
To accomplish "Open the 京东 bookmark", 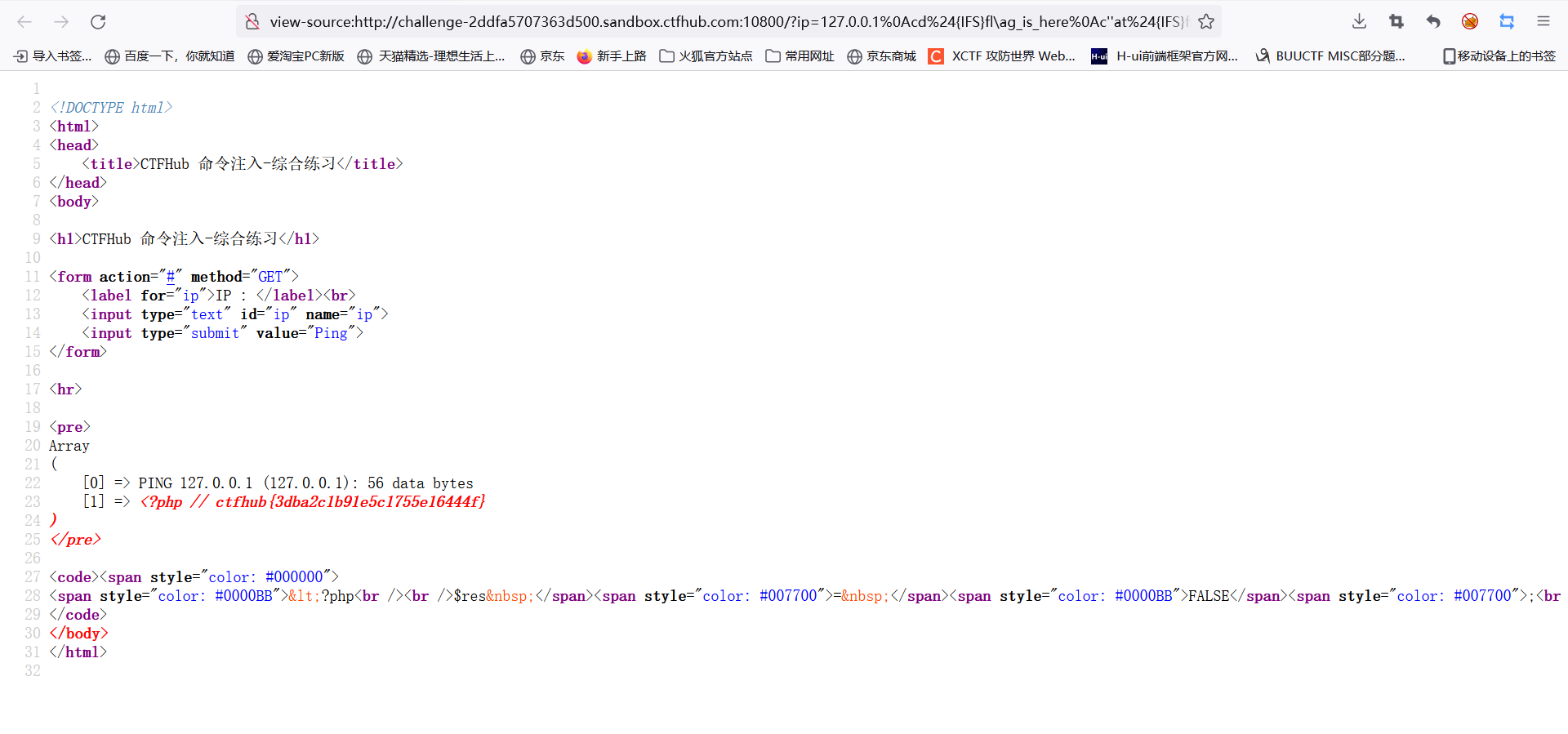I will [x=542, y=56].
